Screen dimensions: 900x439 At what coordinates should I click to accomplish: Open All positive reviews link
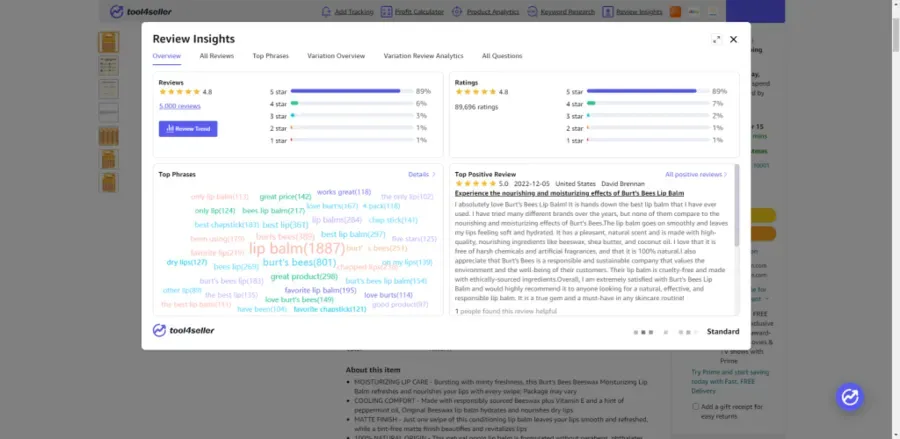point(696,174)
